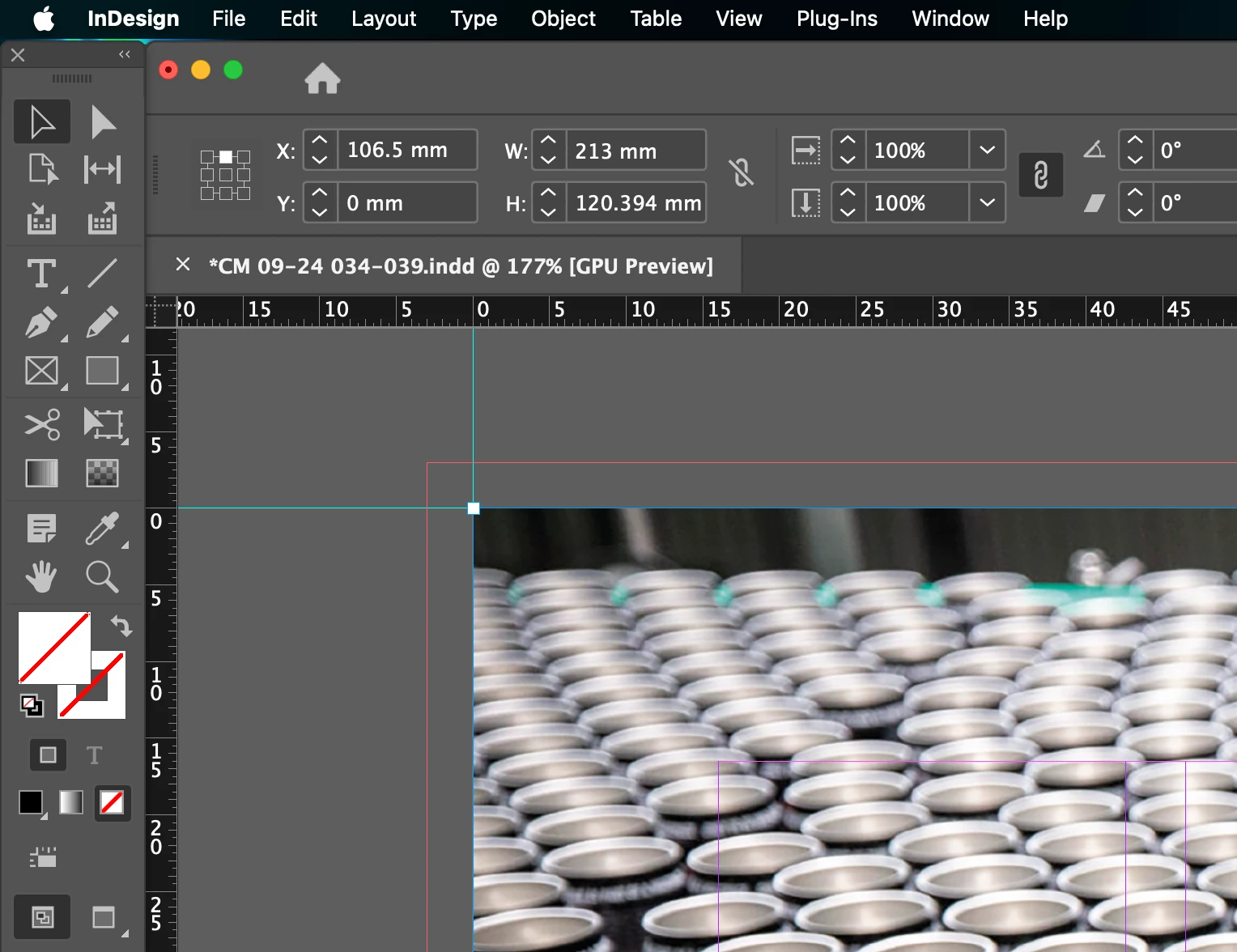Open the Window menu
The image size is (1237, 952).
pos(950,19)
